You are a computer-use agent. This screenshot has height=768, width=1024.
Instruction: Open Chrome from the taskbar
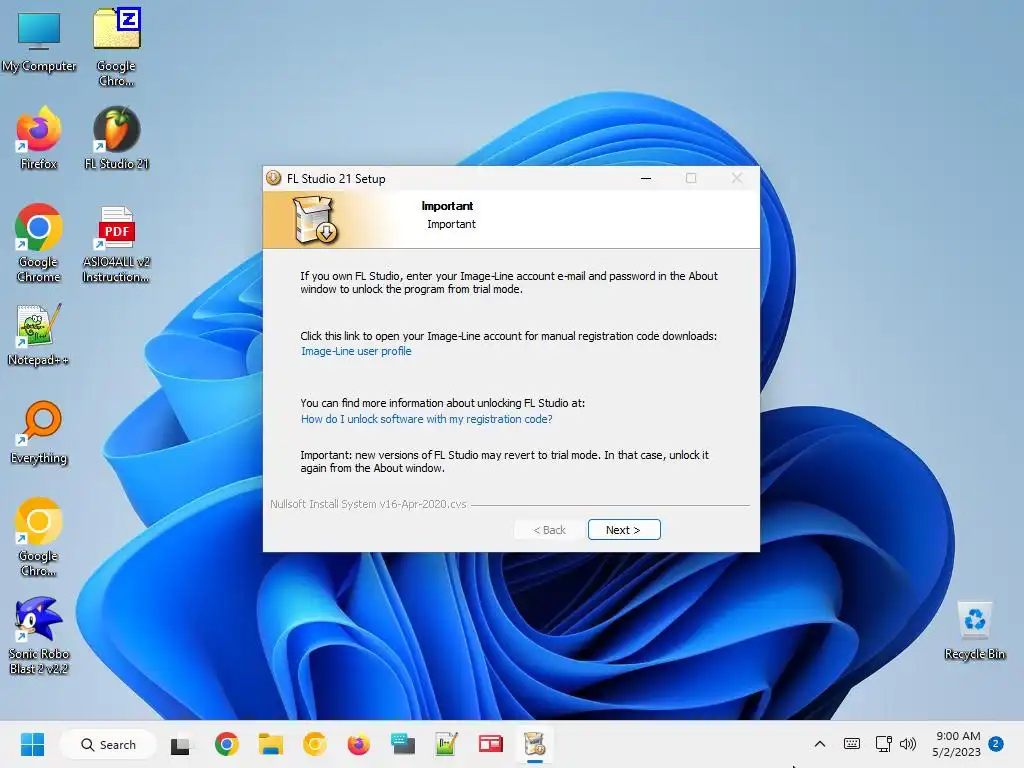click(x=227, y=744)
